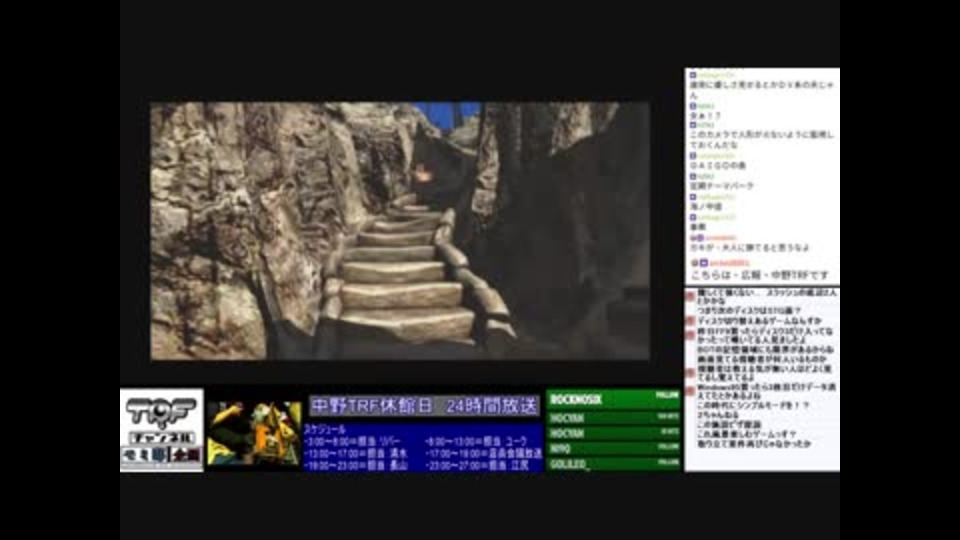Click the rocky staircase game video
This screenshot has width=960, height=540.
pyautogui.click(x=400, y=231)
